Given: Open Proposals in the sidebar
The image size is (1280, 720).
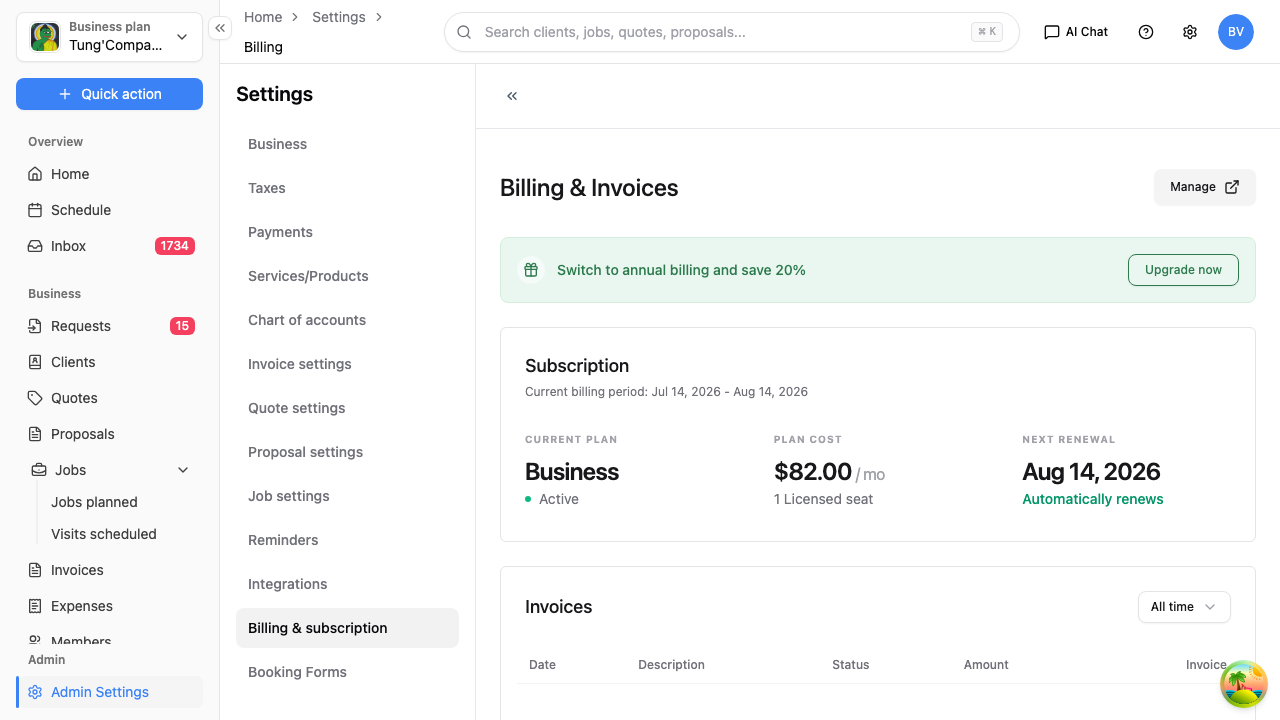Looking at the screenshot, I should click(x=109, y=434).
